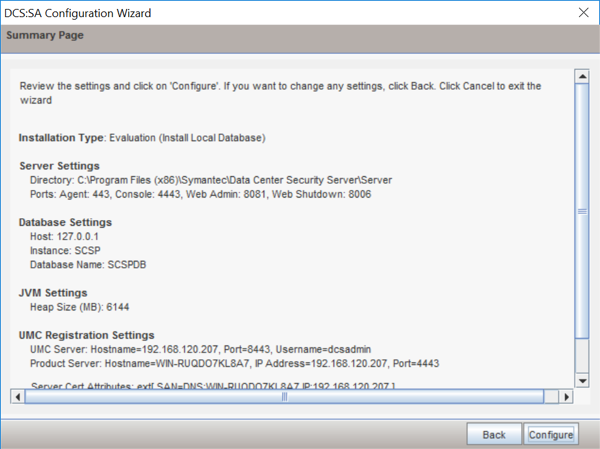Click the 'Summary Page' header title
Viewport: 600px width, 449px height.
point(45,35)
